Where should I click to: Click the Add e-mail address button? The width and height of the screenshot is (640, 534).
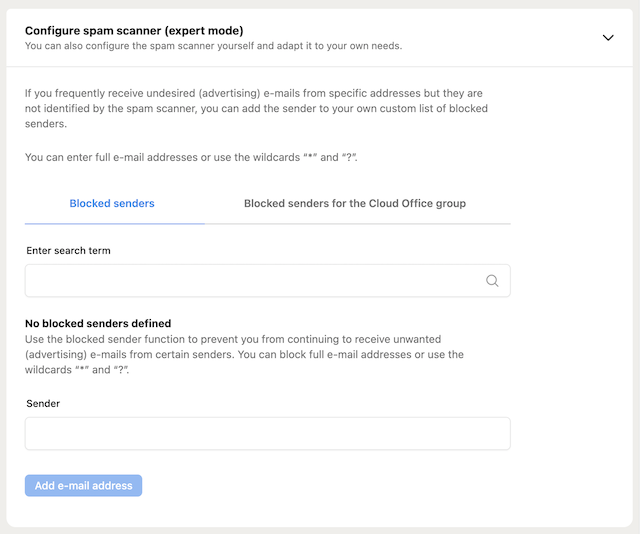click(x=83, y=485)
